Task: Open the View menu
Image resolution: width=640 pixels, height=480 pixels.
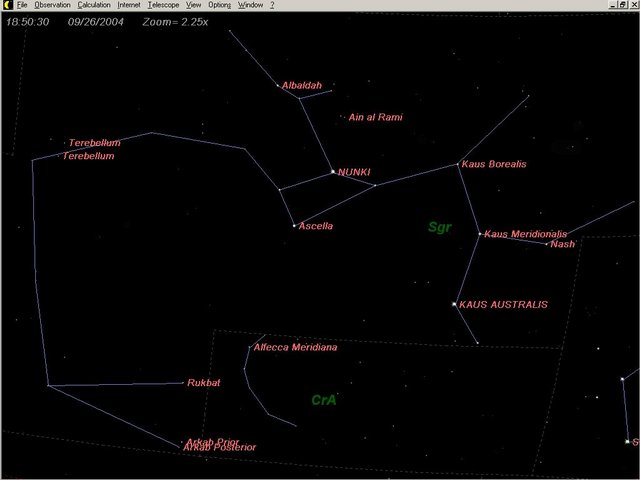Action: [x=194, y=5]
